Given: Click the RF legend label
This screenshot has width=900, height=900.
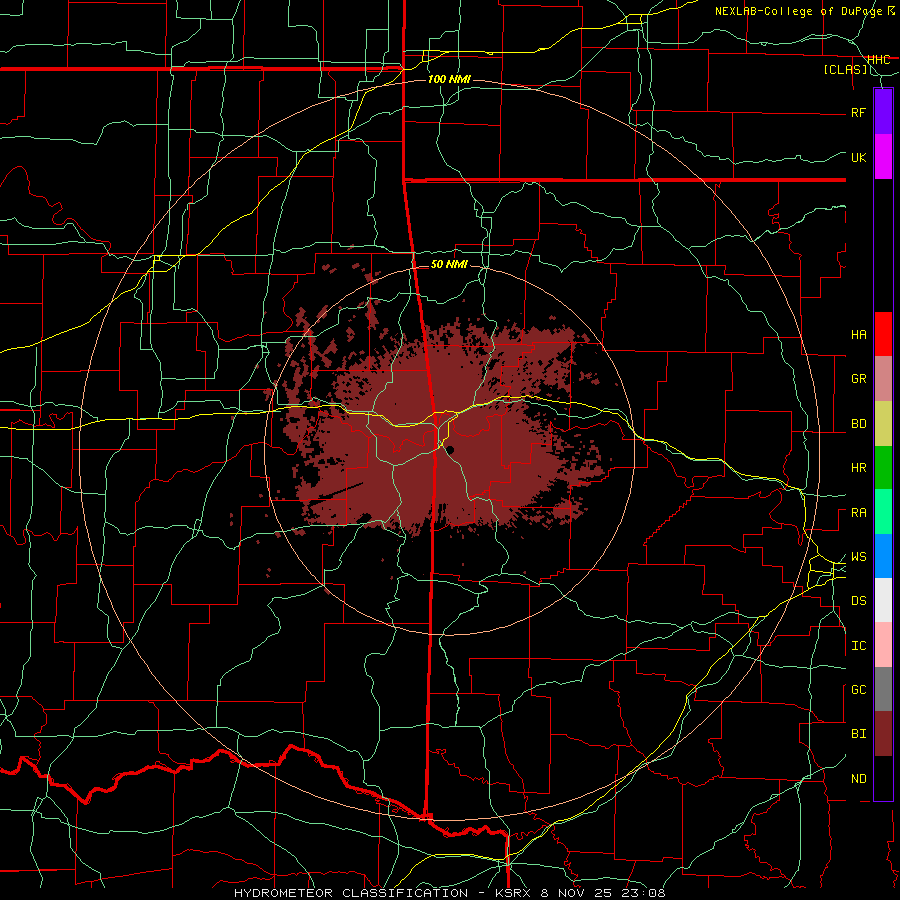Looking at the screenshot, I should pyautogui.click(x=859, y=112).
